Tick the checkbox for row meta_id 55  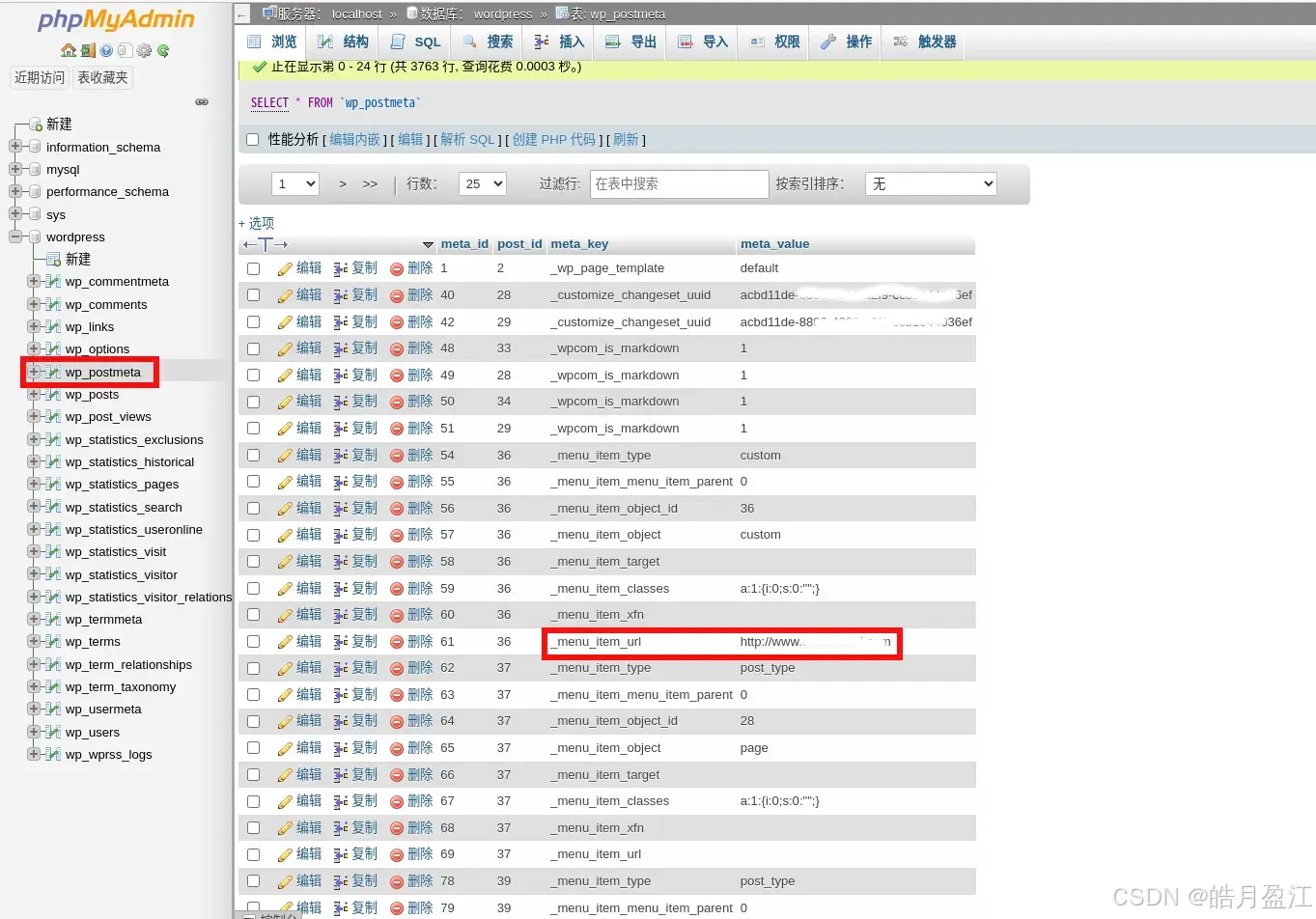(253, 482)
